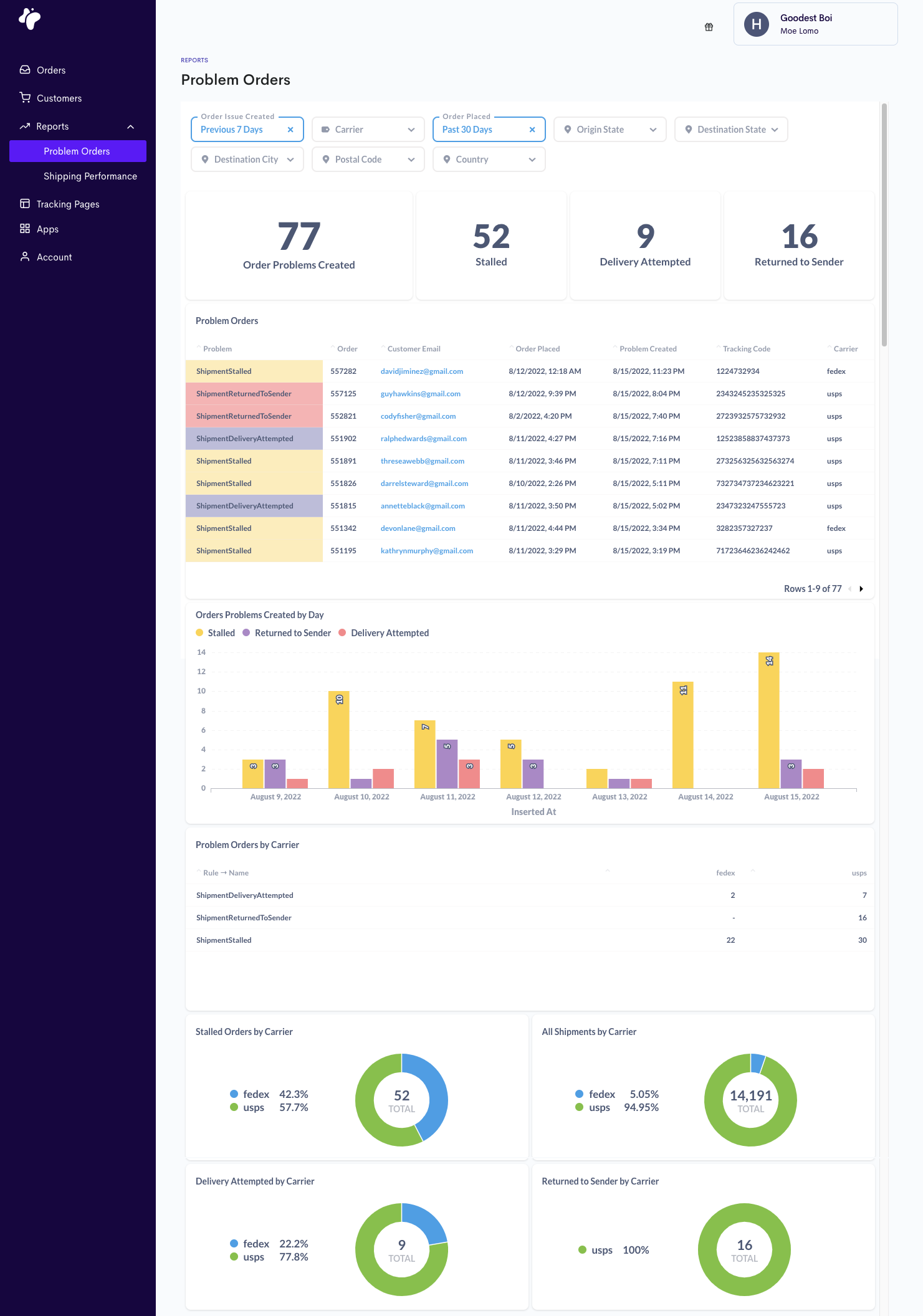Open Shipping Performance report
Image resolution: width=923 pixels, height=1316 pixels.
point(90,176)
